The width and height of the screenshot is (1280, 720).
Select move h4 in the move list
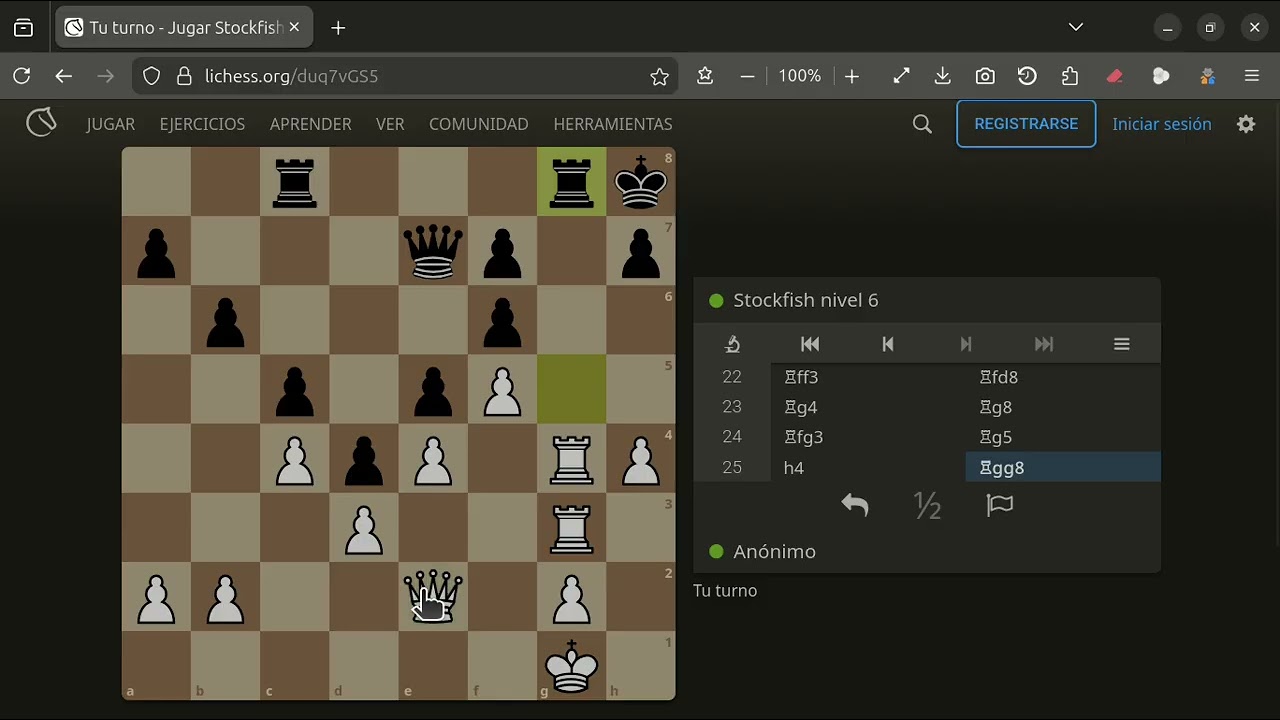(868, 467)
